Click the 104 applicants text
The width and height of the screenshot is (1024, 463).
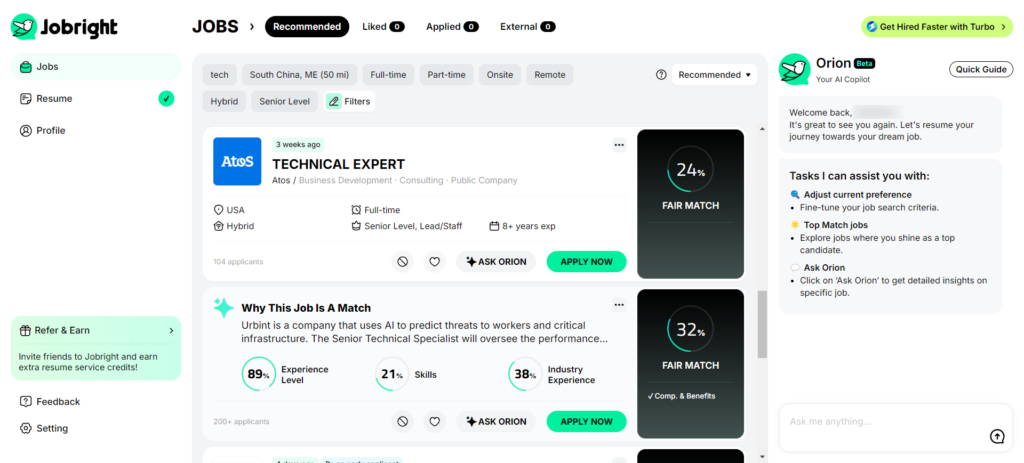(238, 262)
